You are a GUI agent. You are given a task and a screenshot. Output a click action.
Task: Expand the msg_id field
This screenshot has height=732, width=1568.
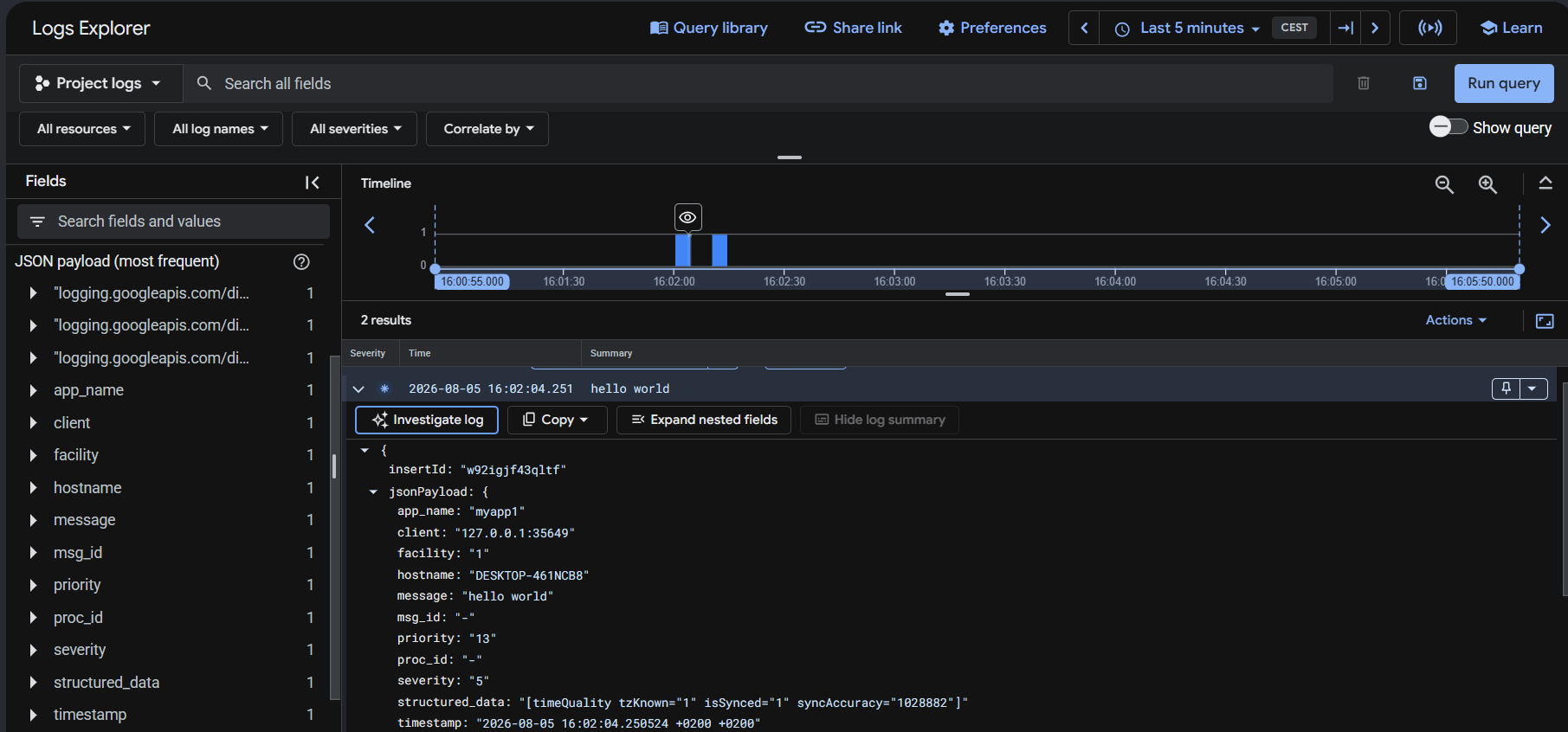pyautogui.click(x=34, y=553)
